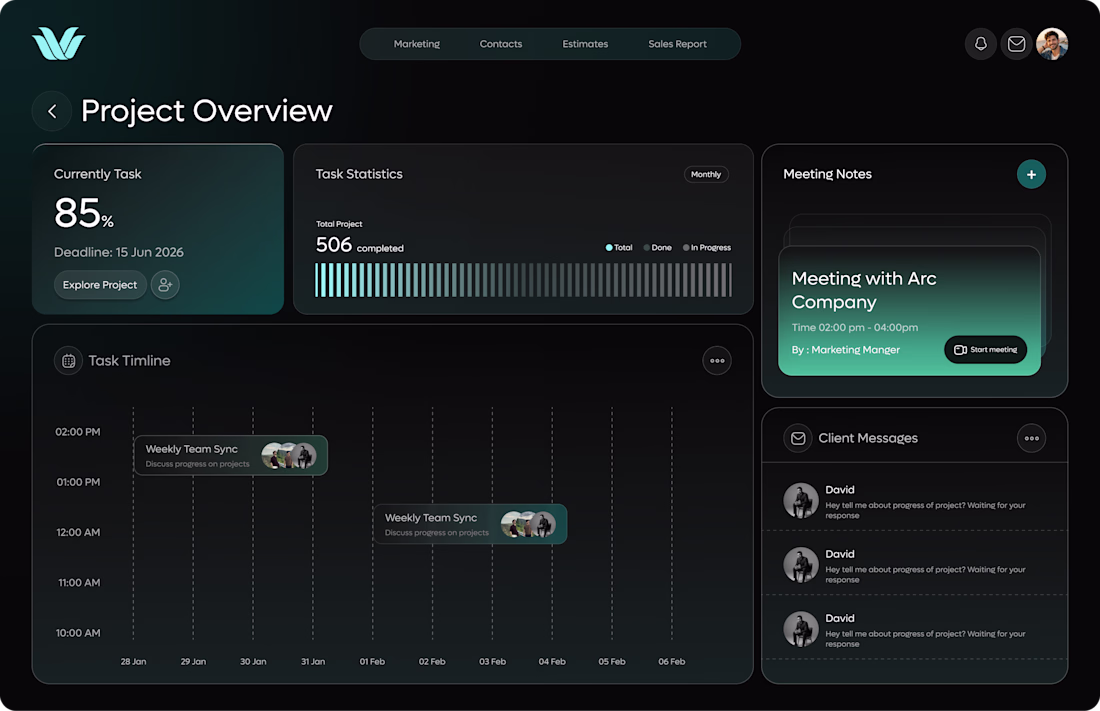Screen dimensions: 1100x711
Task: Open the notifications bell icon
Action: (x=981, y=44)
